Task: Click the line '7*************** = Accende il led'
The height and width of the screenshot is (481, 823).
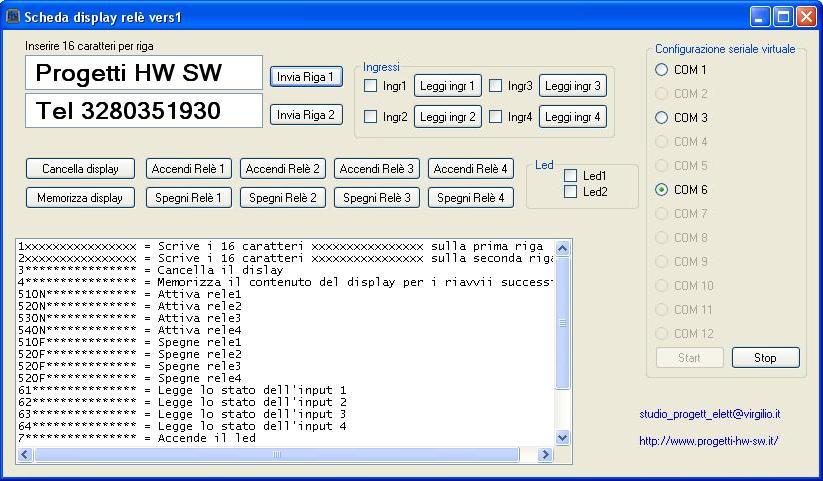Action: (x=136, y=438)
